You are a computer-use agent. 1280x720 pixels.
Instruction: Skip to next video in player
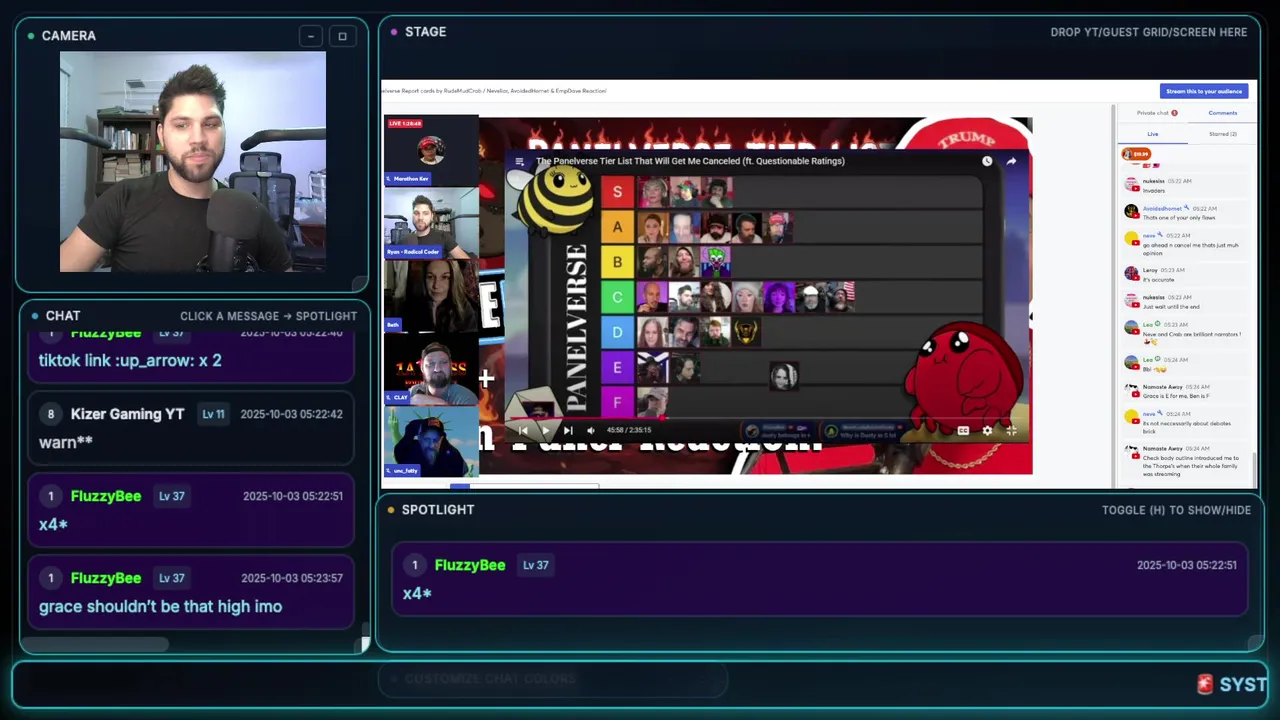click(x=567, y=430)
